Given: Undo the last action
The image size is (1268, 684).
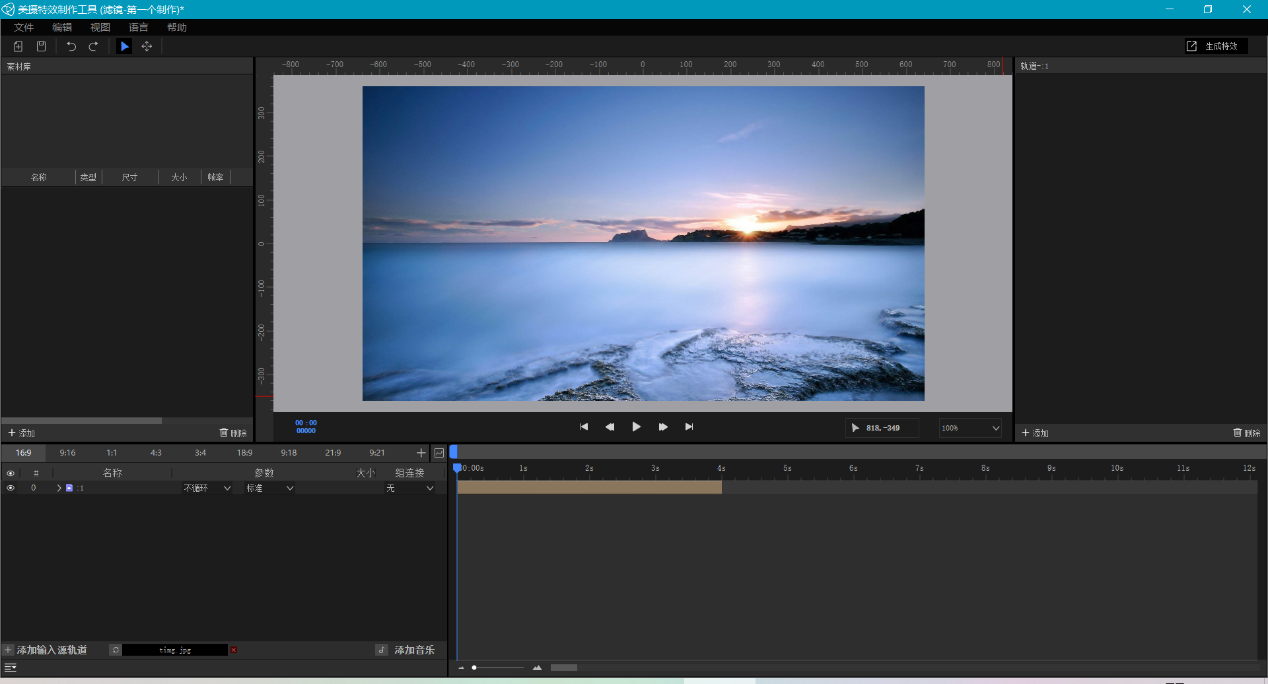Looking at the screenshot, I should [71, 46].
